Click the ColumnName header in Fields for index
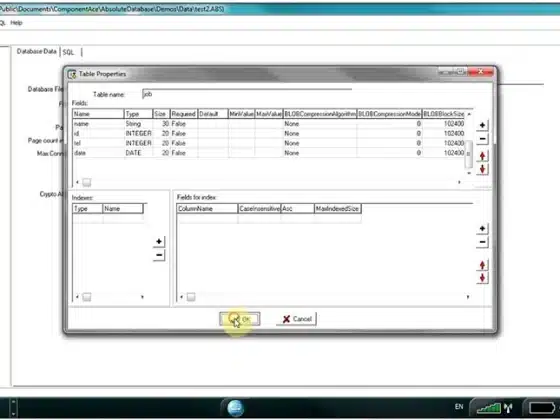The height and width of the screenshot is (420, 560). coord(207,209)
